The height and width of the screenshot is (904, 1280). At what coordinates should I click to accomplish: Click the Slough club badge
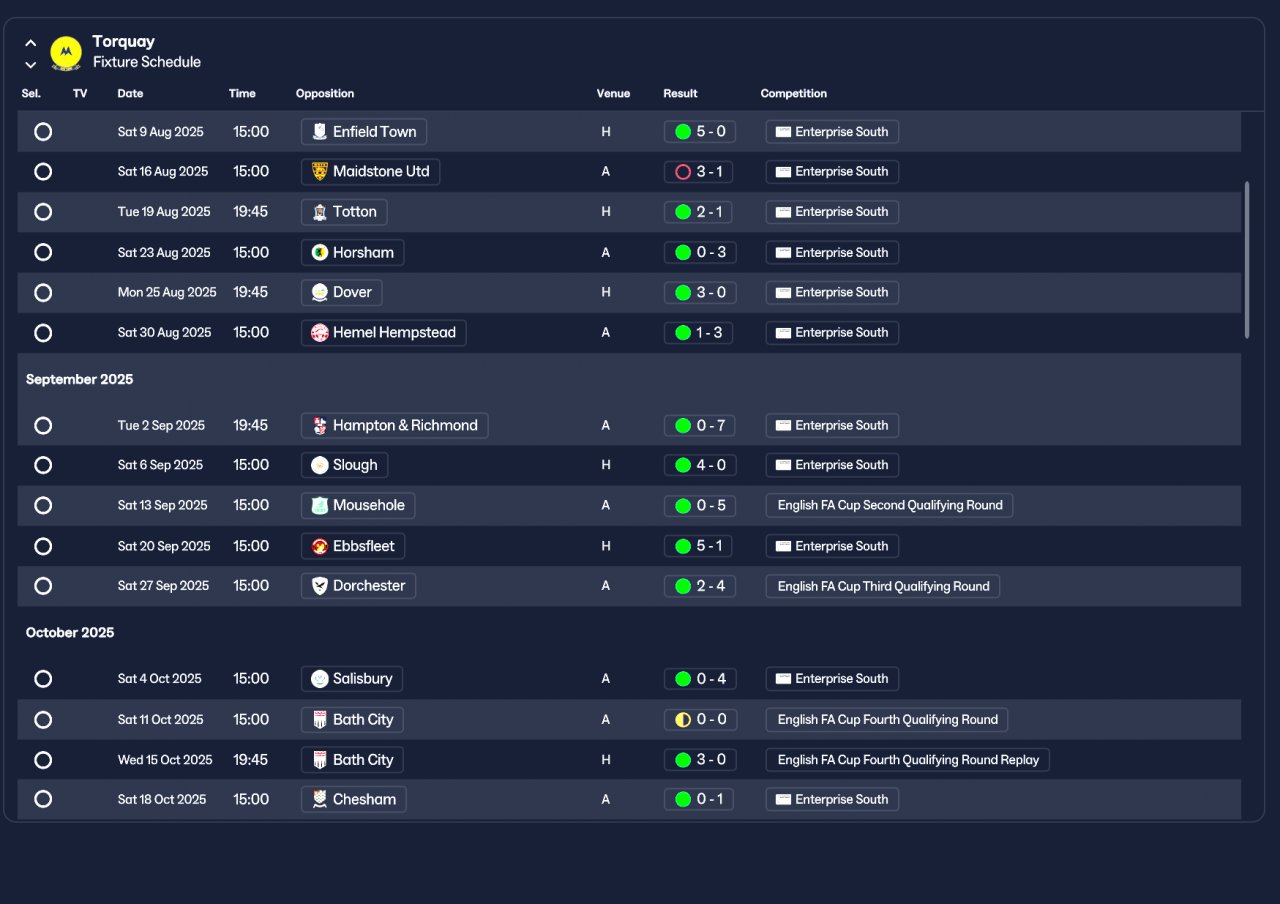[319, 465]
